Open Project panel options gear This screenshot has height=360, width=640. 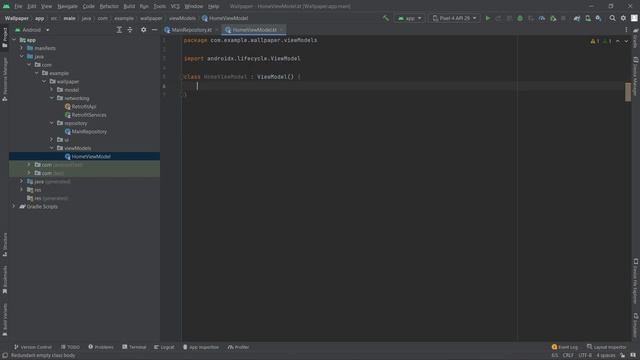(x=144, y=30)
